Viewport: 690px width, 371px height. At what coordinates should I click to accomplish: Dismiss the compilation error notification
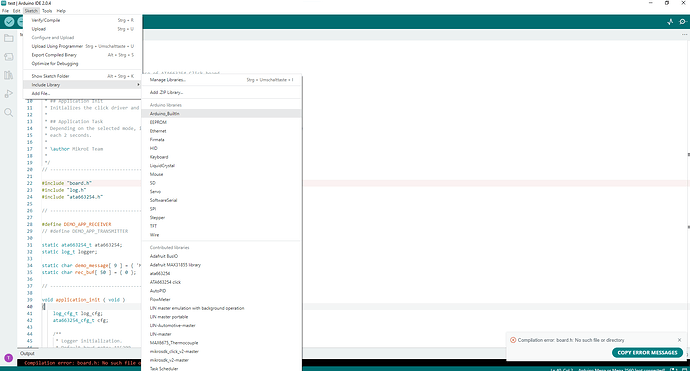tap(679, 340)
